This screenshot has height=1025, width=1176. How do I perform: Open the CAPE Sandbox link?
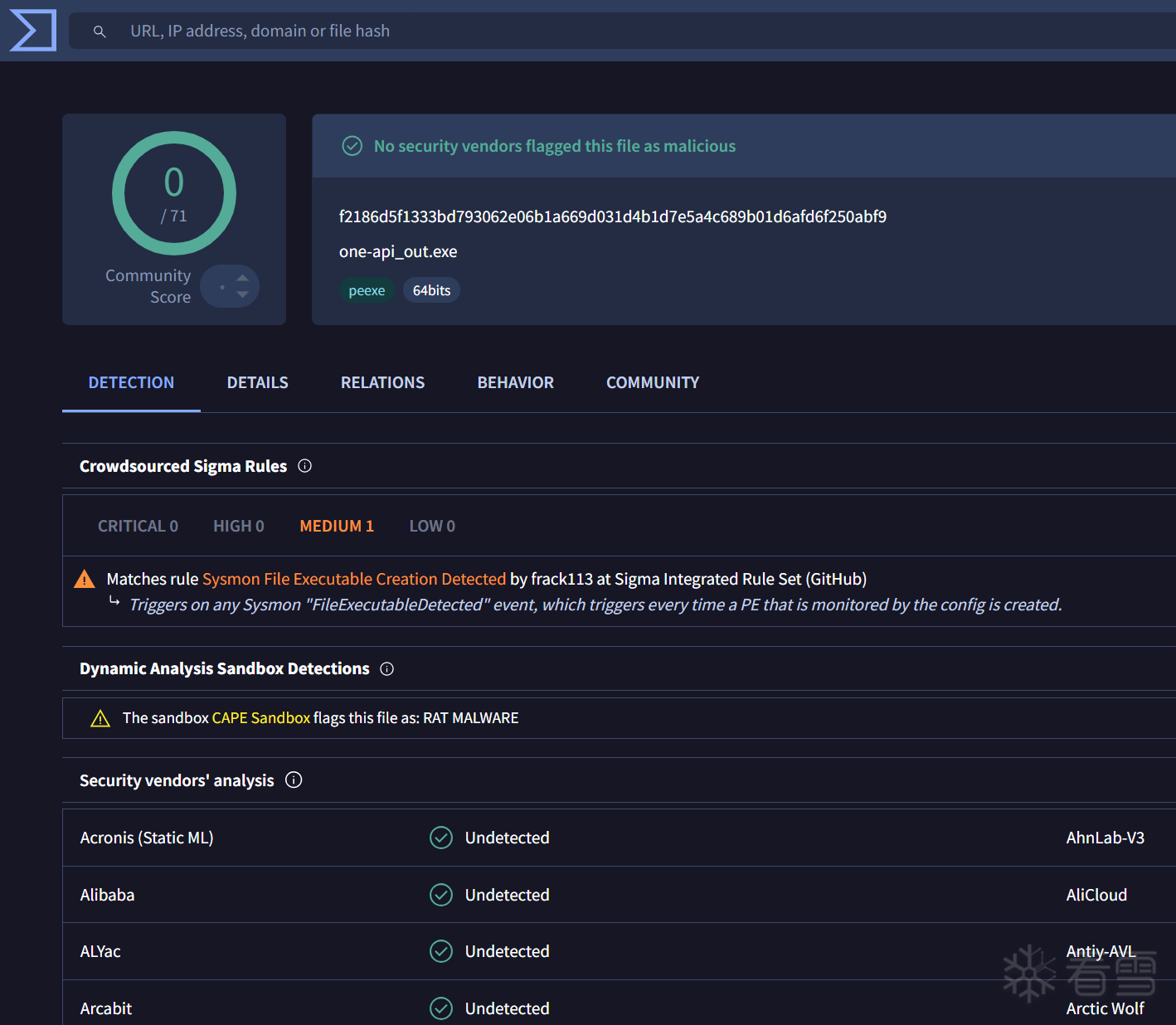click(261, 718)
